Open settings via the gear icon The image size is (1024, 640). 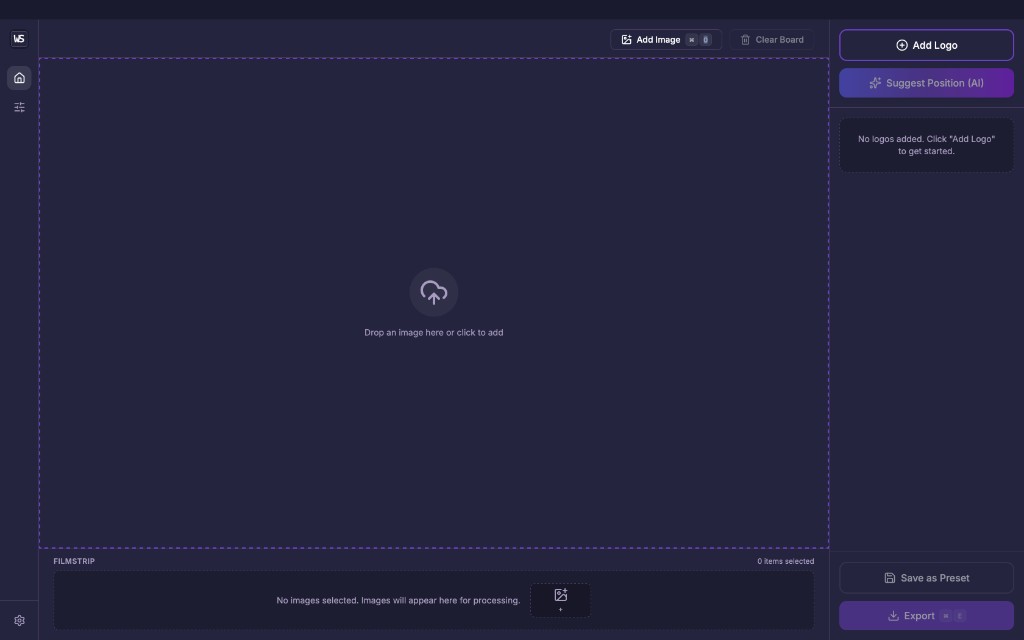(x=19, y=620)
